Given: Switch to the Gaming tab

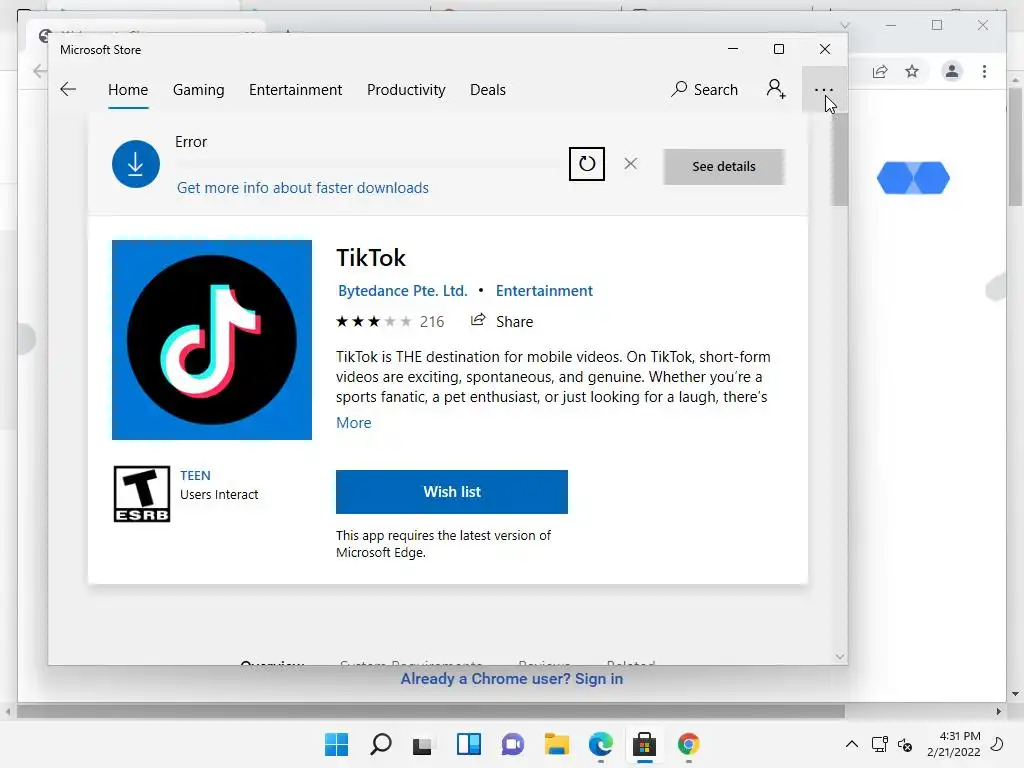Looking at the screenshot, I should [x=199, y=89].
